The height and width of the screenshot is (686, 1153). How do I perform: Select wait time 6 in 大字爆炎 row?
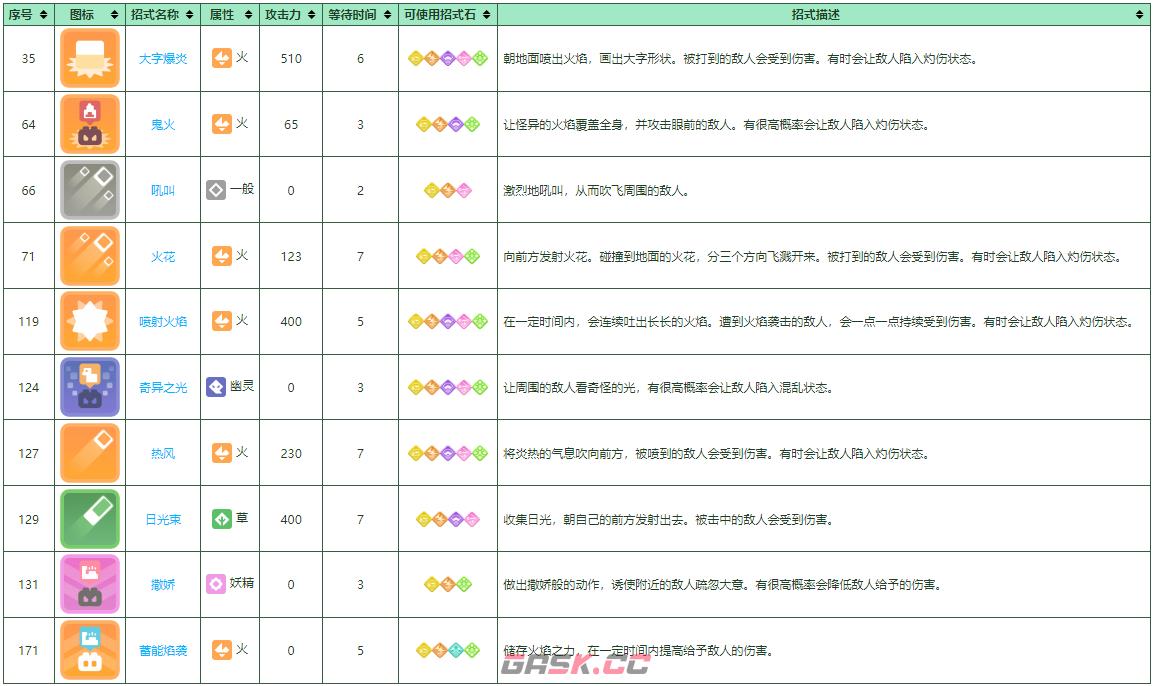coord(360,59)
